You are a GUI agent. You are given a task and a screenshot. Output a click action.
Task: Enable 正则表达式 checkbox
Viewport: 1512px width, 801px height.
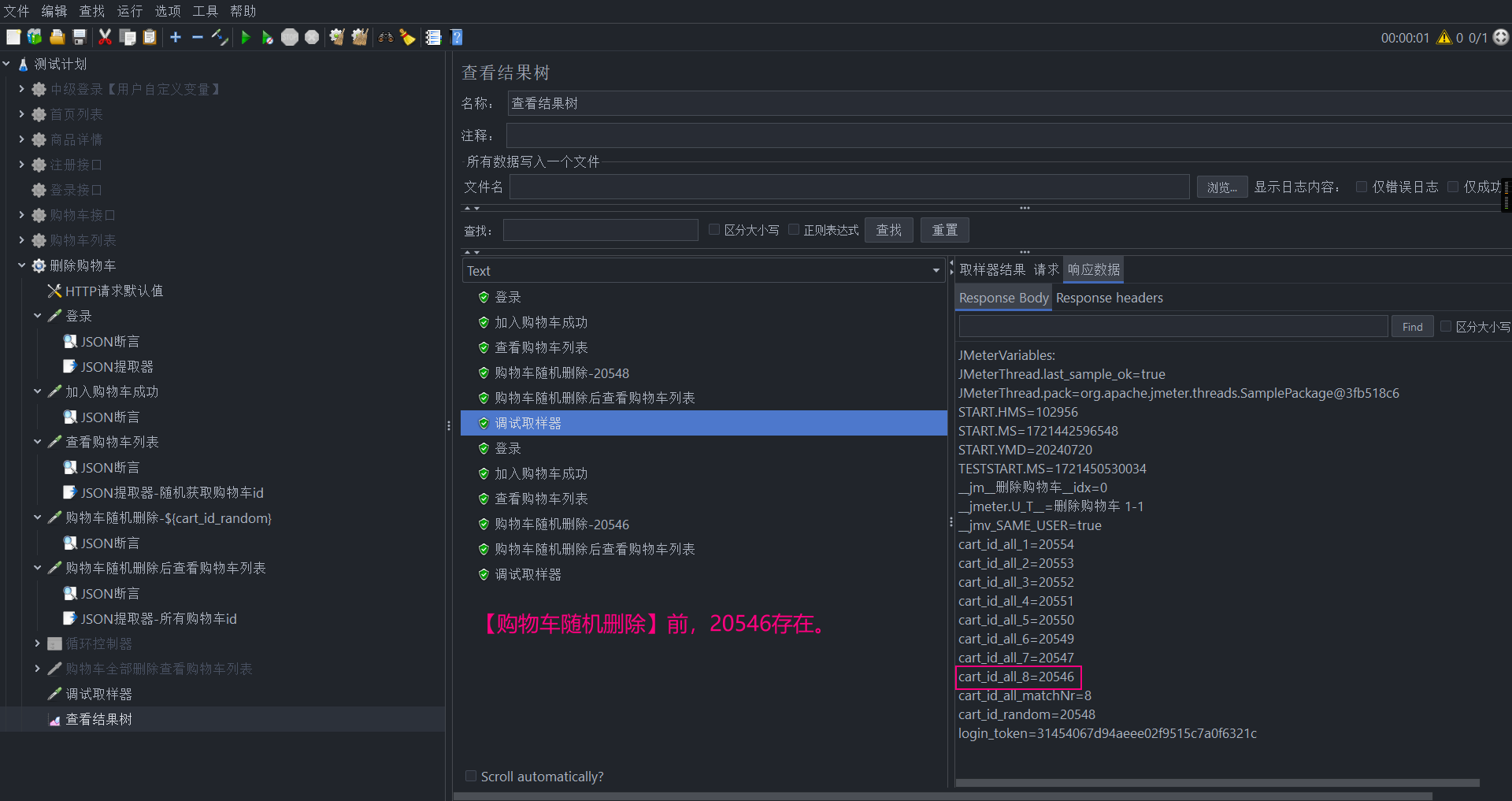(x=794, y=229)
